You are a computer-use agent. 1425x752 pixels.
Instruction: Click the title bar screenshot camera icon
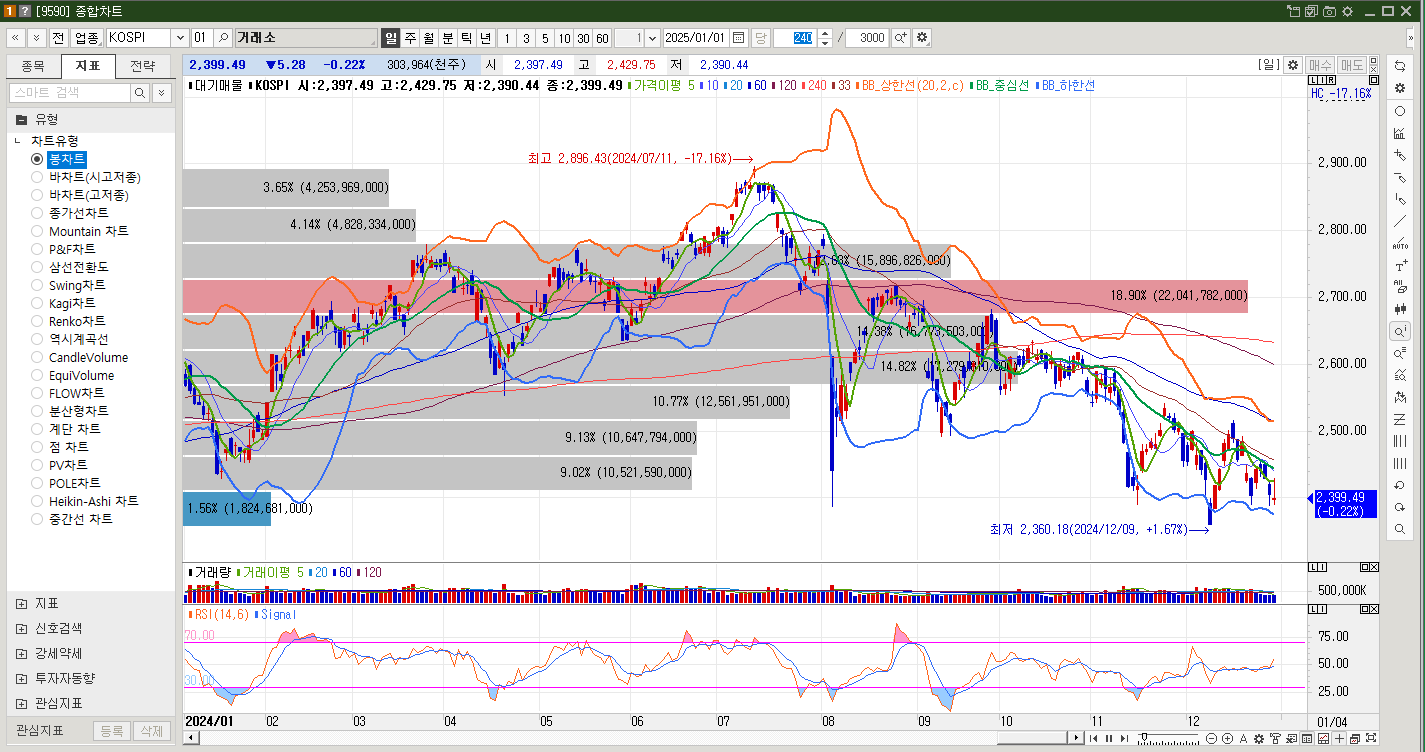[x=1329, y=11]
